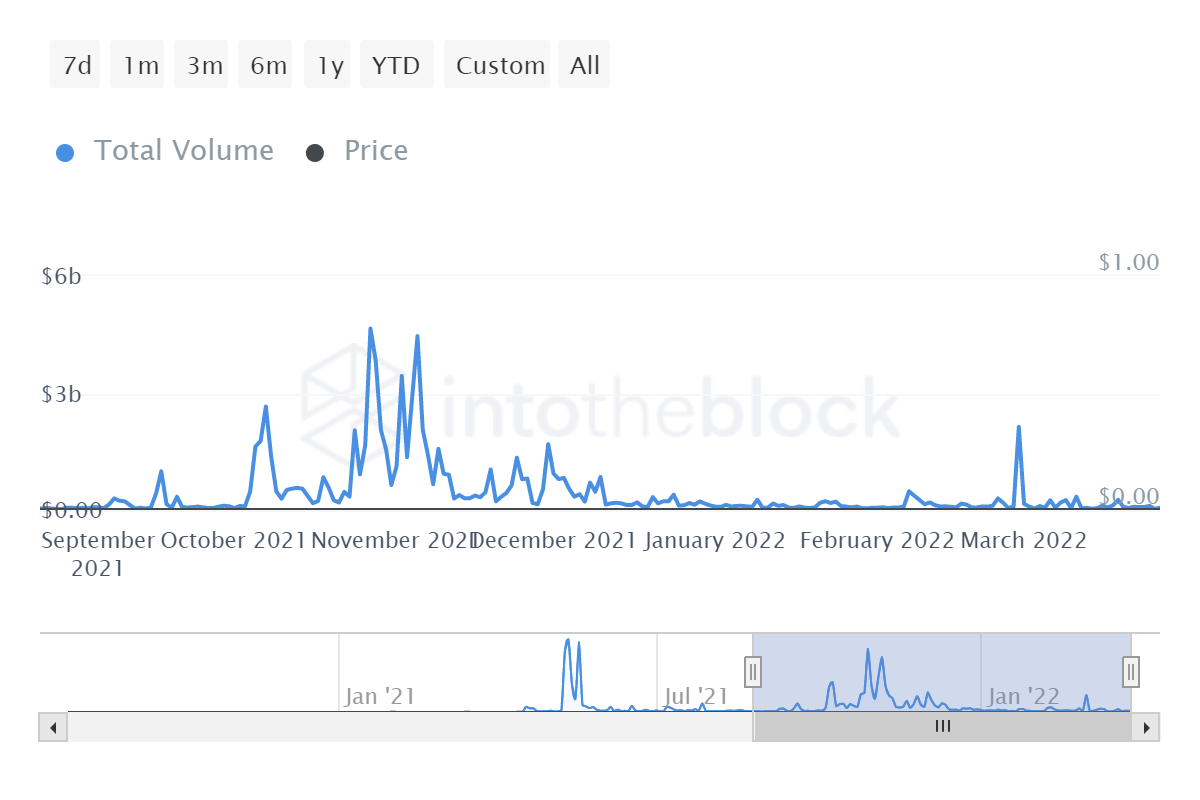Switch chart range to 1m
The height and width of the screenshot is (800, 1200).
click(141, 66)
